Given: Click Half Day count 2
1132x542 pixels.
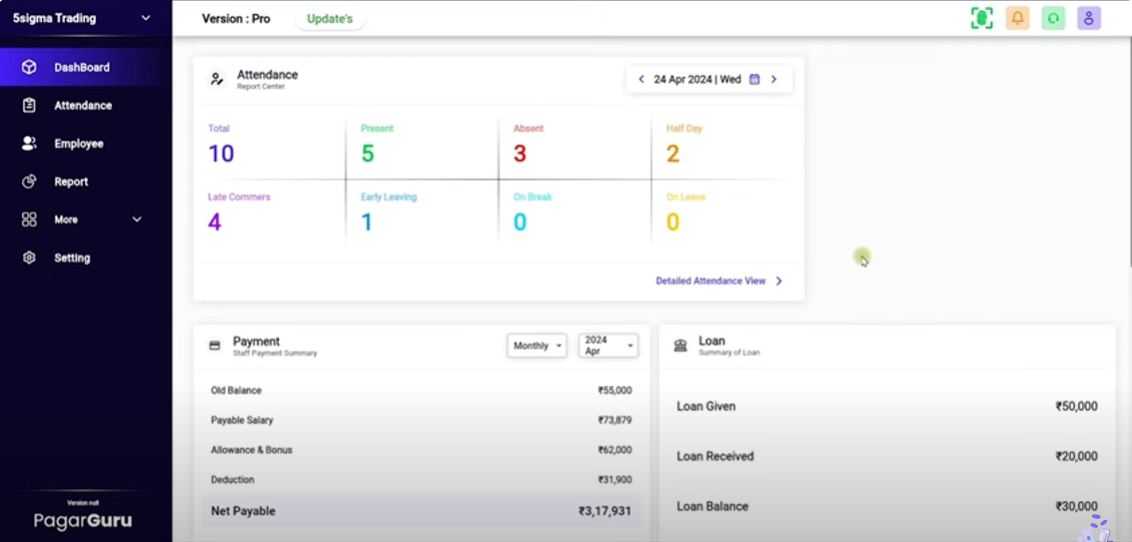Looking at the screenshot, I should point(672,154).
